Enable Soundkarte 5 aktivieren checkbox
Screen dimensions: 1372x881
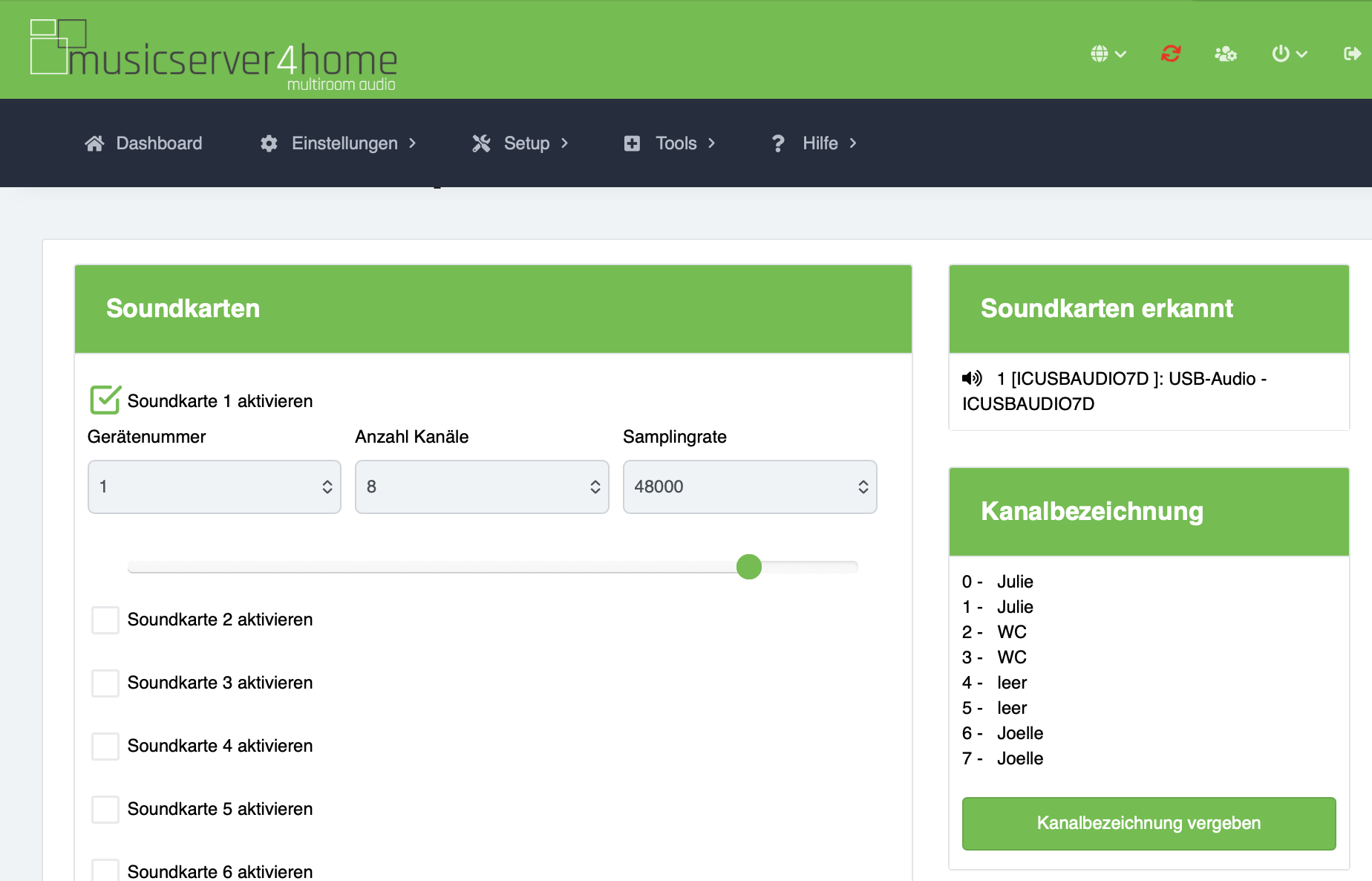105,809
